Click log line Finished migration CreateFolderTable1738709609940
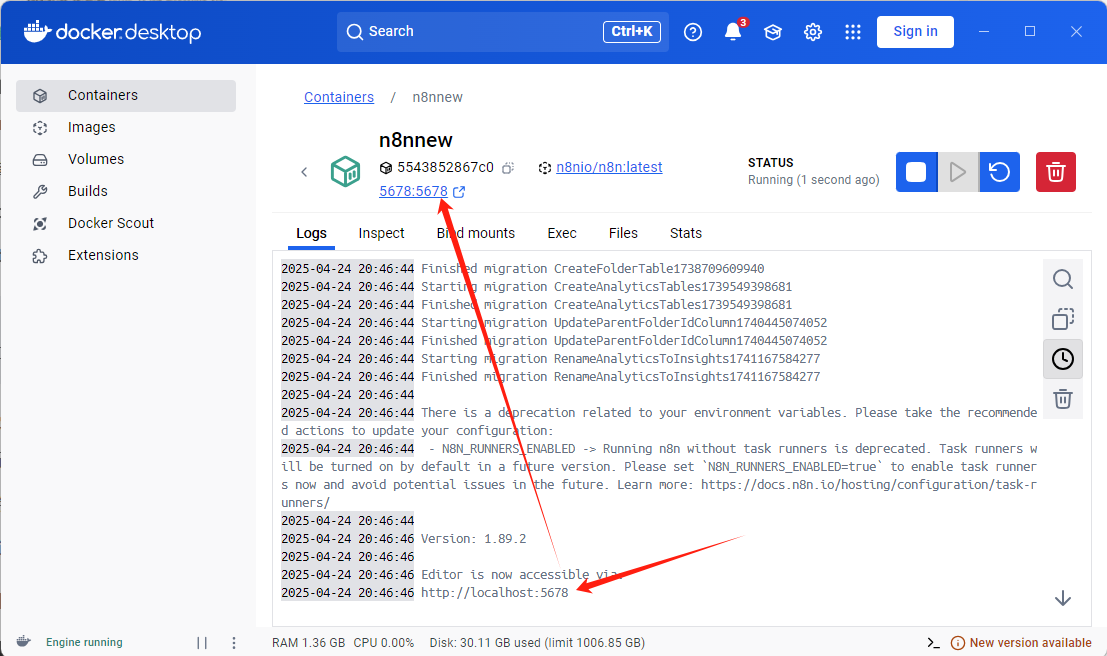 592,269
